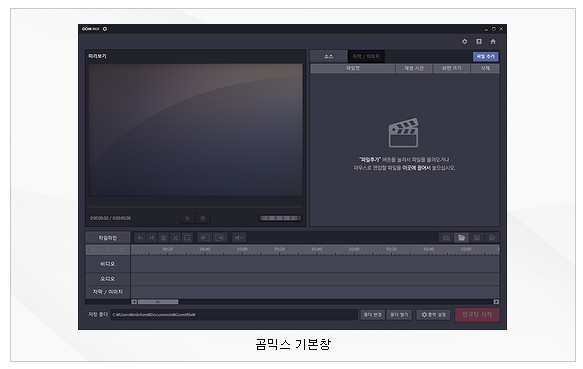Switch to the 자막 / 이미지 tab
Image resolution: width=583 pixels, height=369 pixels.
click(x=366, y=57)
